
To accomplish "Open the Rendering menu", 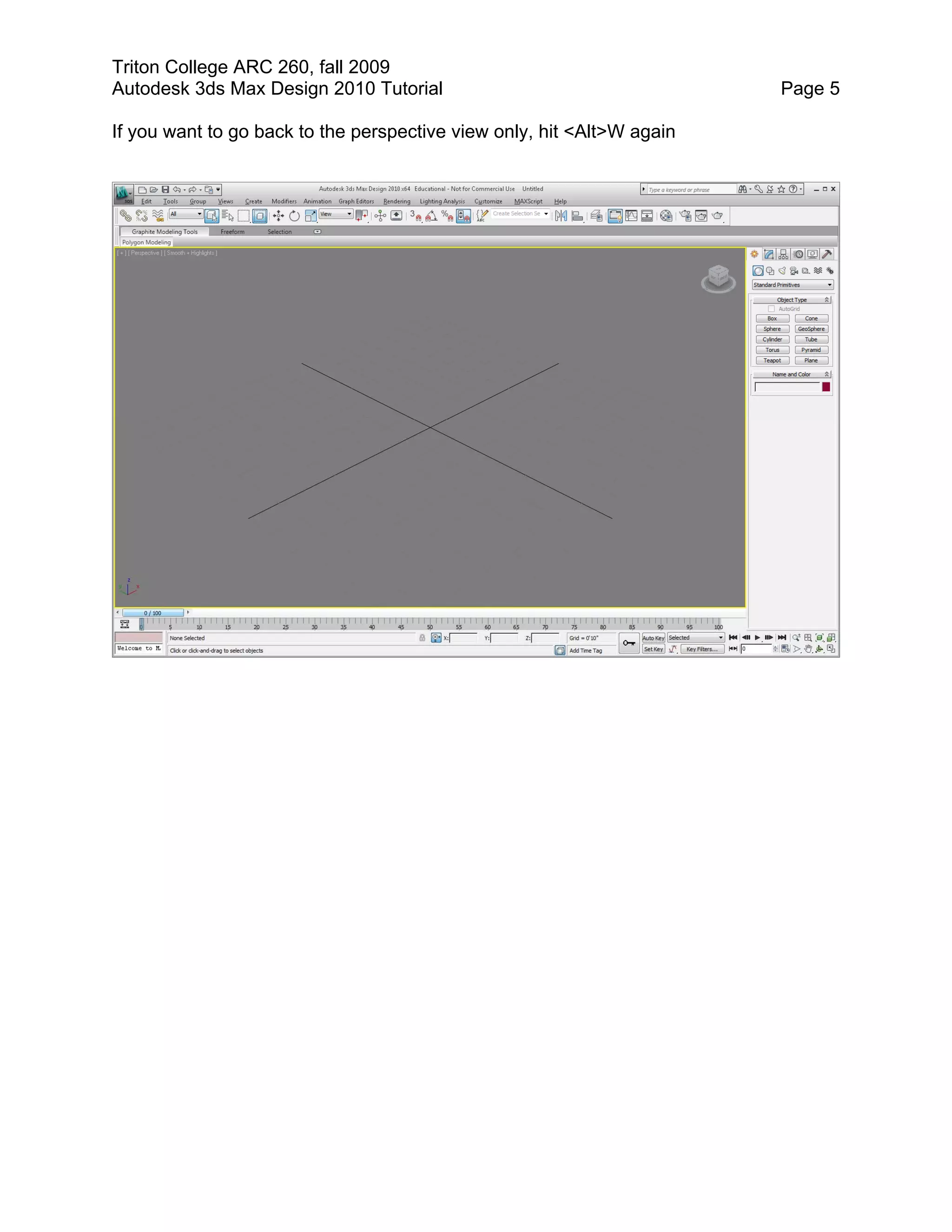I will (x=397, y=201).
